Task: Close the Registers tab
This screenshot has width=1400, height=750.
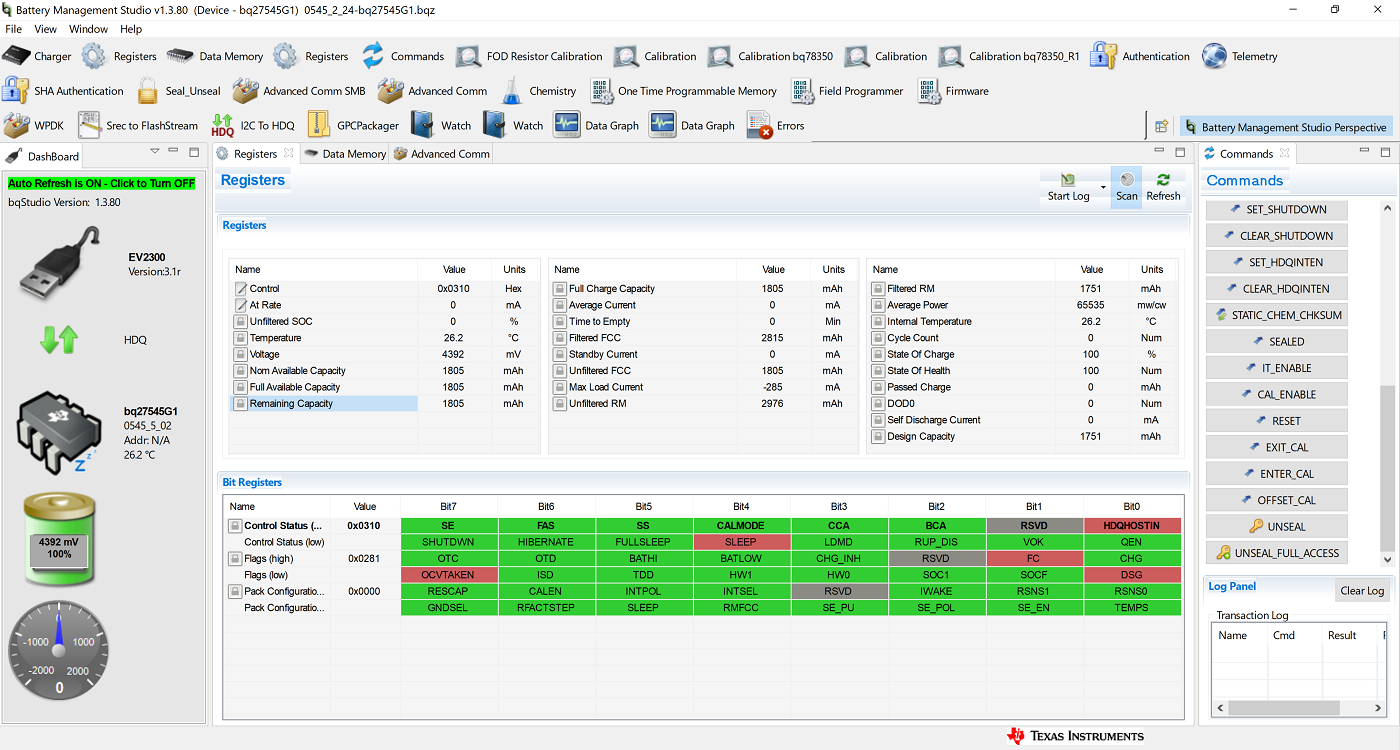Action: (288, 153)
